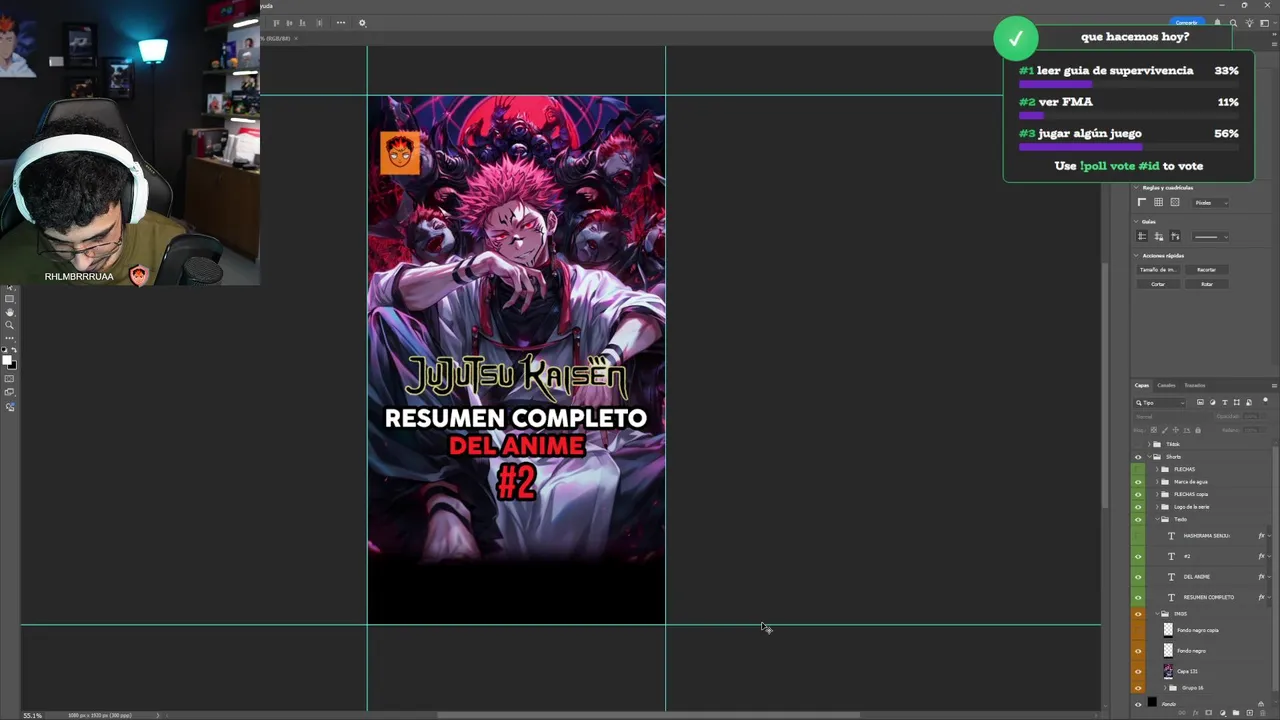The image size is (1280, 720).
Task: Toggle visibility of DEL ANIME text layer
Action: pos(1138,577)
